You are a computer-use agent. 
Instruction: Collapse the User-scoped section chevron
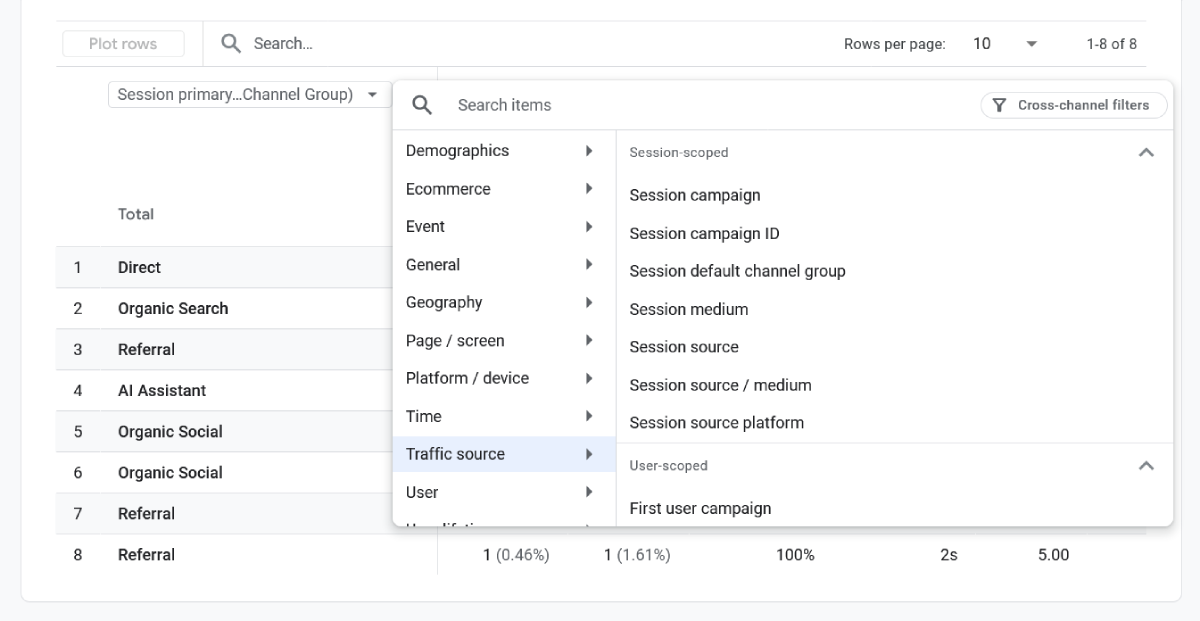(x=1146, y=466)
